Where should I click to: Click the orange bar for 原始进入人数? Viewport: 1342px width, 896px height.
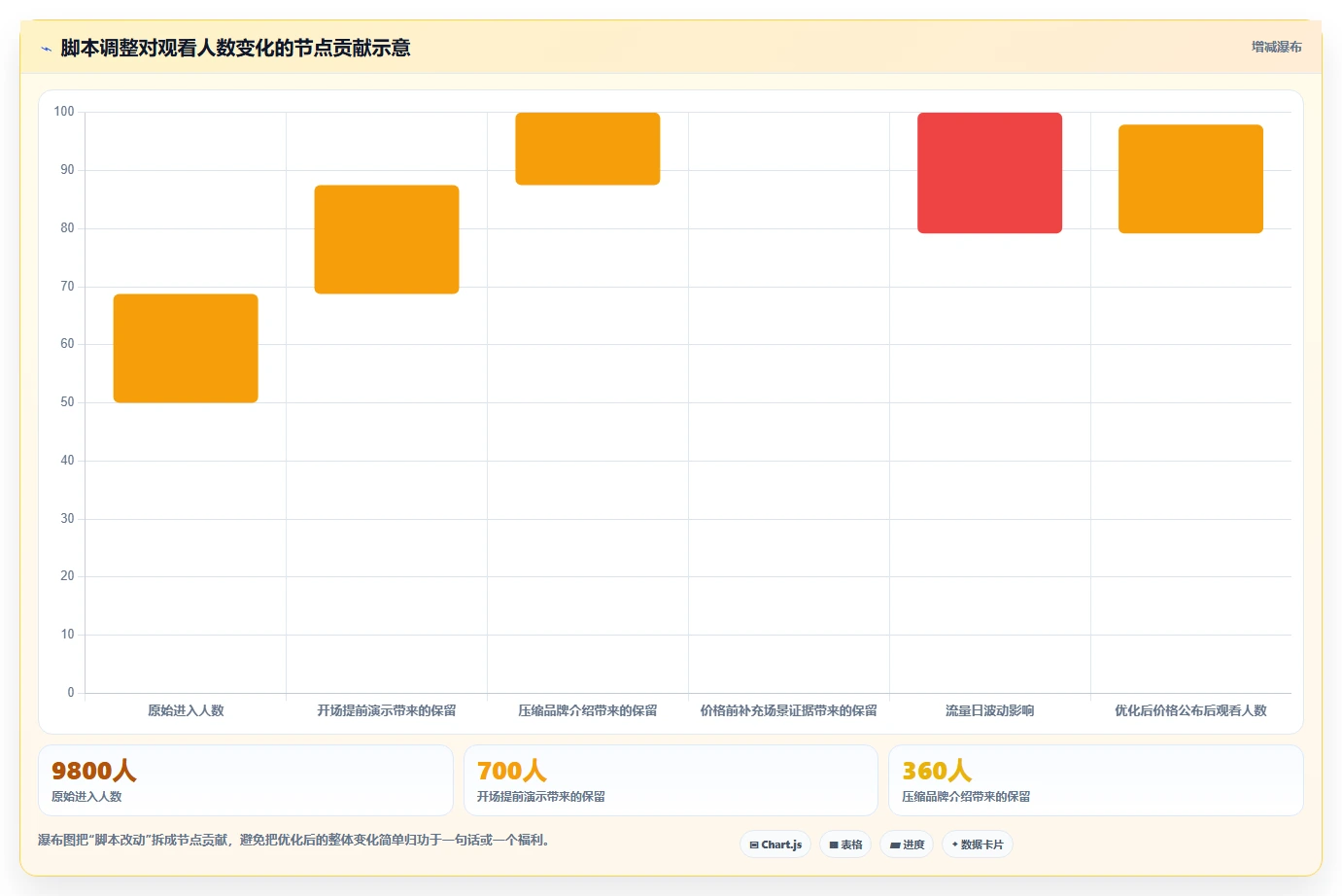pyautogui.click(x=186, y=348)
